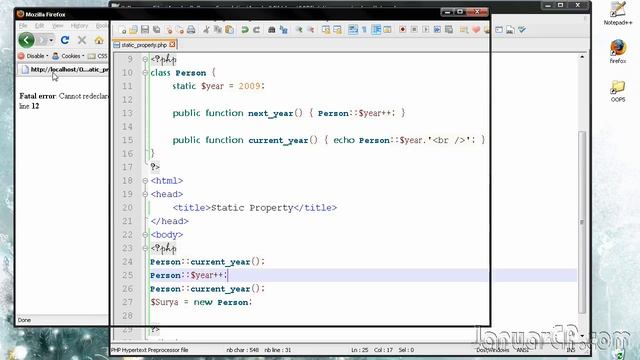Image resolution: width=640 pixels, height=360 pixels.
Task: Click the Save All toolbar icon
Action: coord(156,30)
